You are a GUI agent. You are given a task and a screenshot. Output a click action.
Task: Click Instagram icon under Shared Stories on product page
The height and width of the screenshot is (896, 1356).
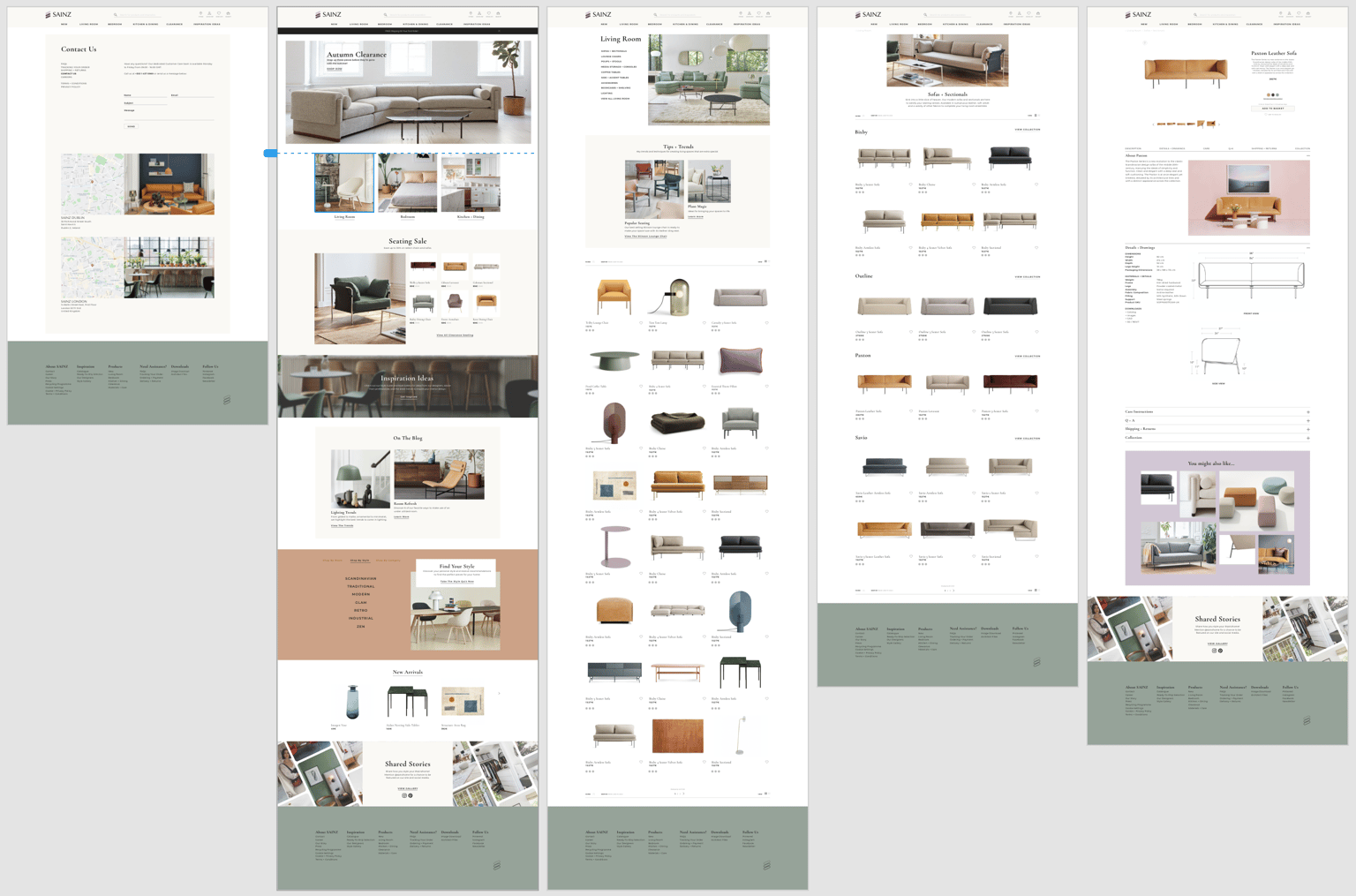1214,651
